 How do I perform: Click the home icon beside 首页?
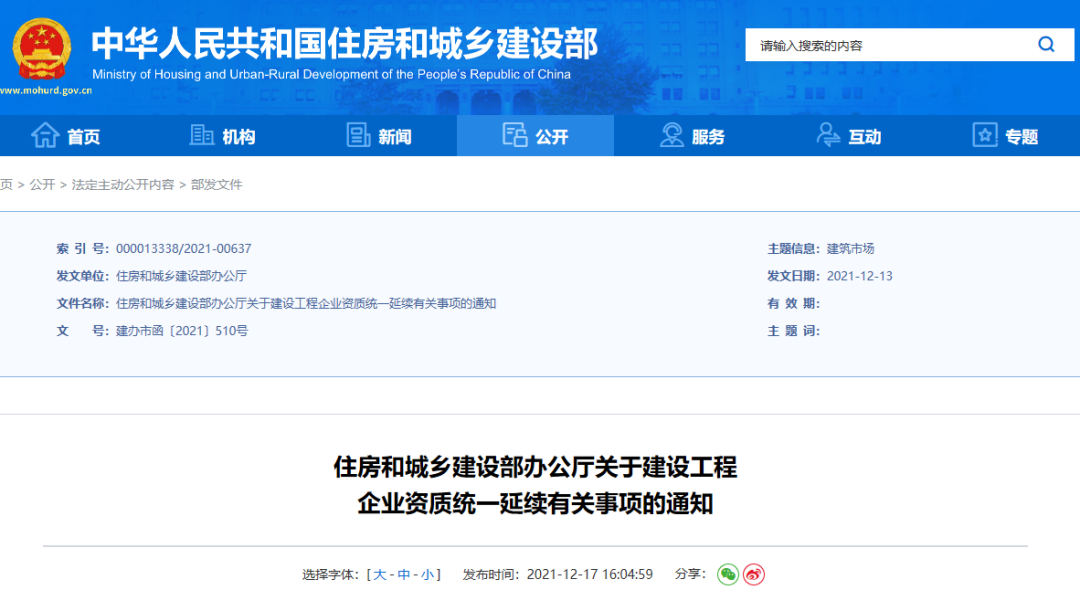[47, 135]
